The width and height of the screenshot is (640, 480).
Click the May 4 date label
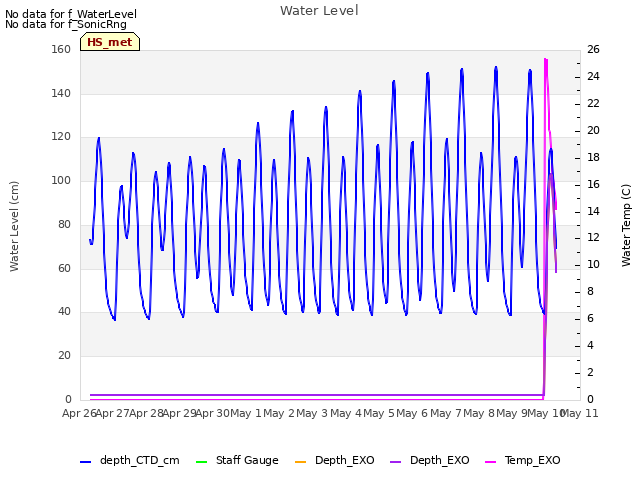(x=346, y=413)
